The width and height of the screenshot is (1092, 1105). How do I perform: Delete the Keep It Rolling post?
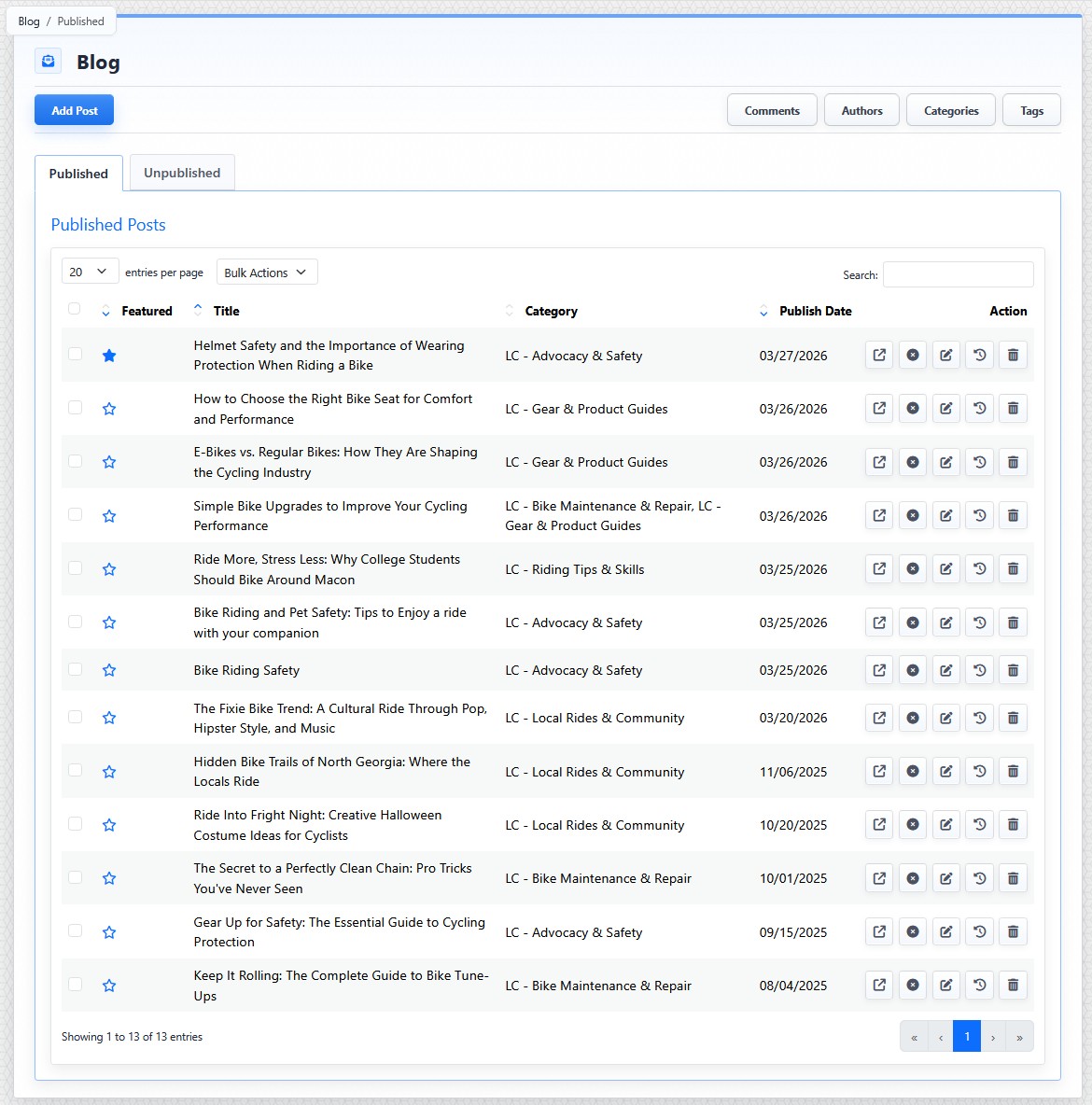tap(1013, 986)
